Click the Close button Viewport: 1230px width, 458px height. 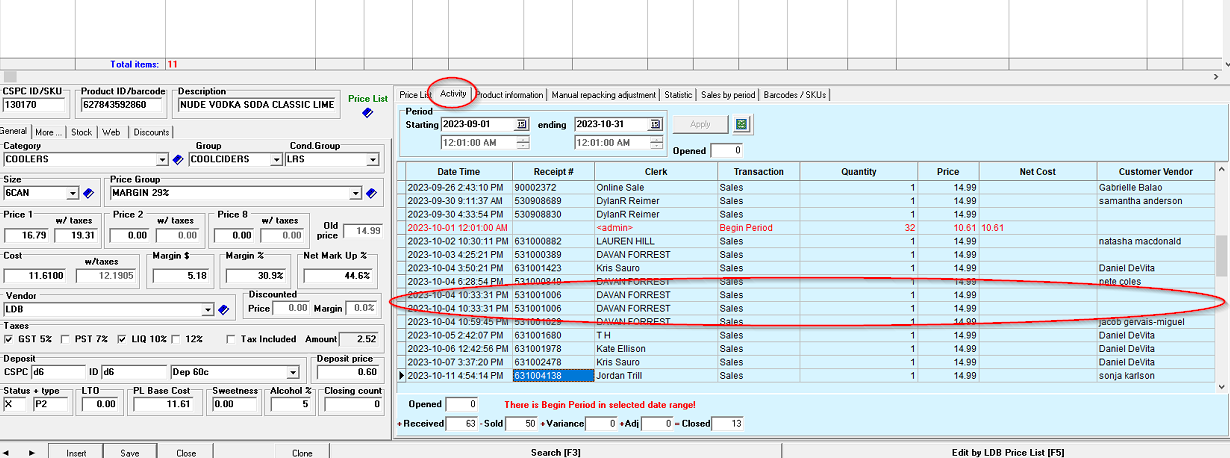pos(186,452)
